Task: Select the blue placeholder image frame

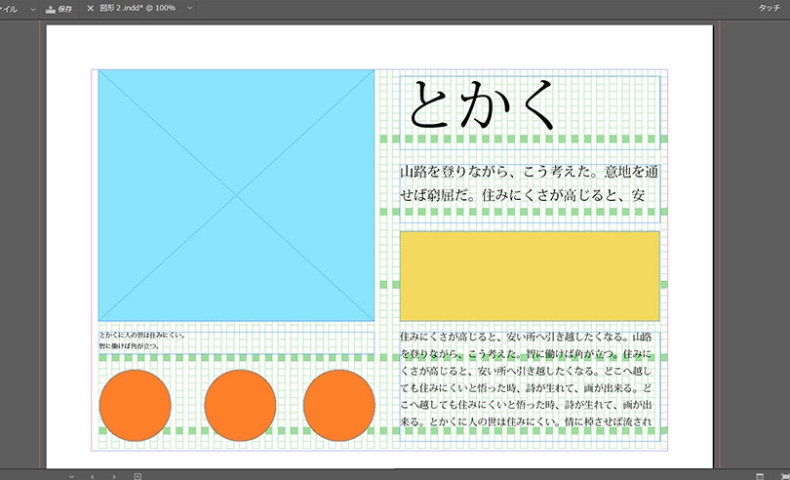Action: click(236, 195)
